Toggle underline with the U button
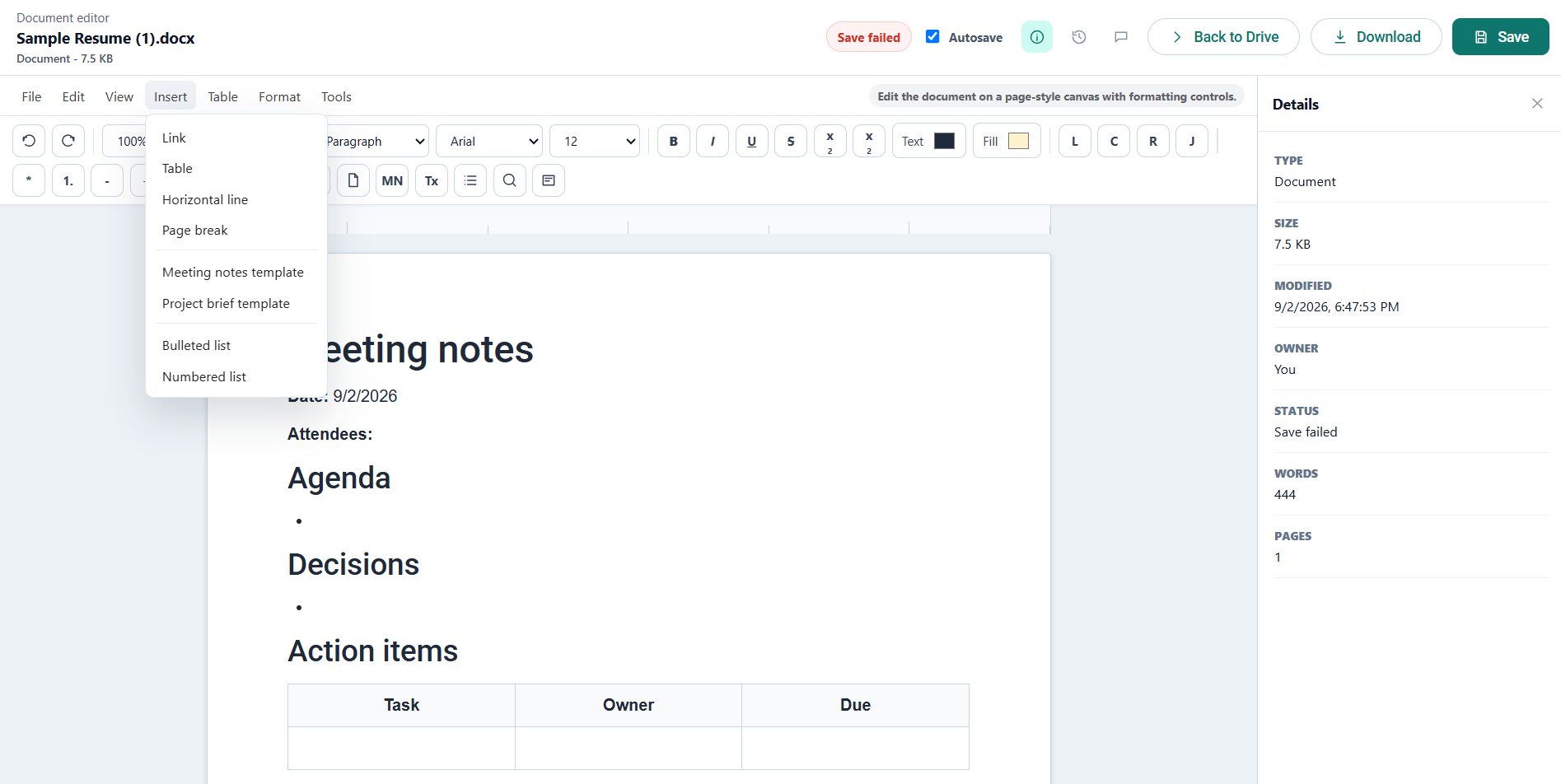The width and height of the screenshot is (1561, 784). pos(752,141)
